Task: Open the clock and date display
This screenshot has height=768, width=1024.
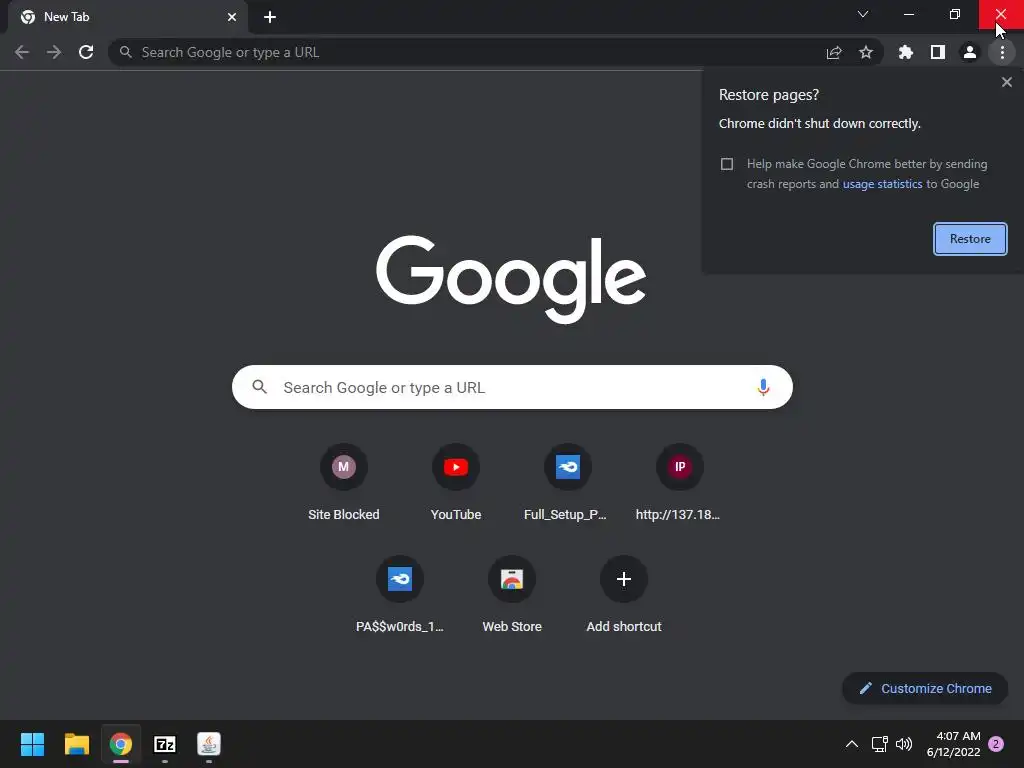Action: coord(953,744)
